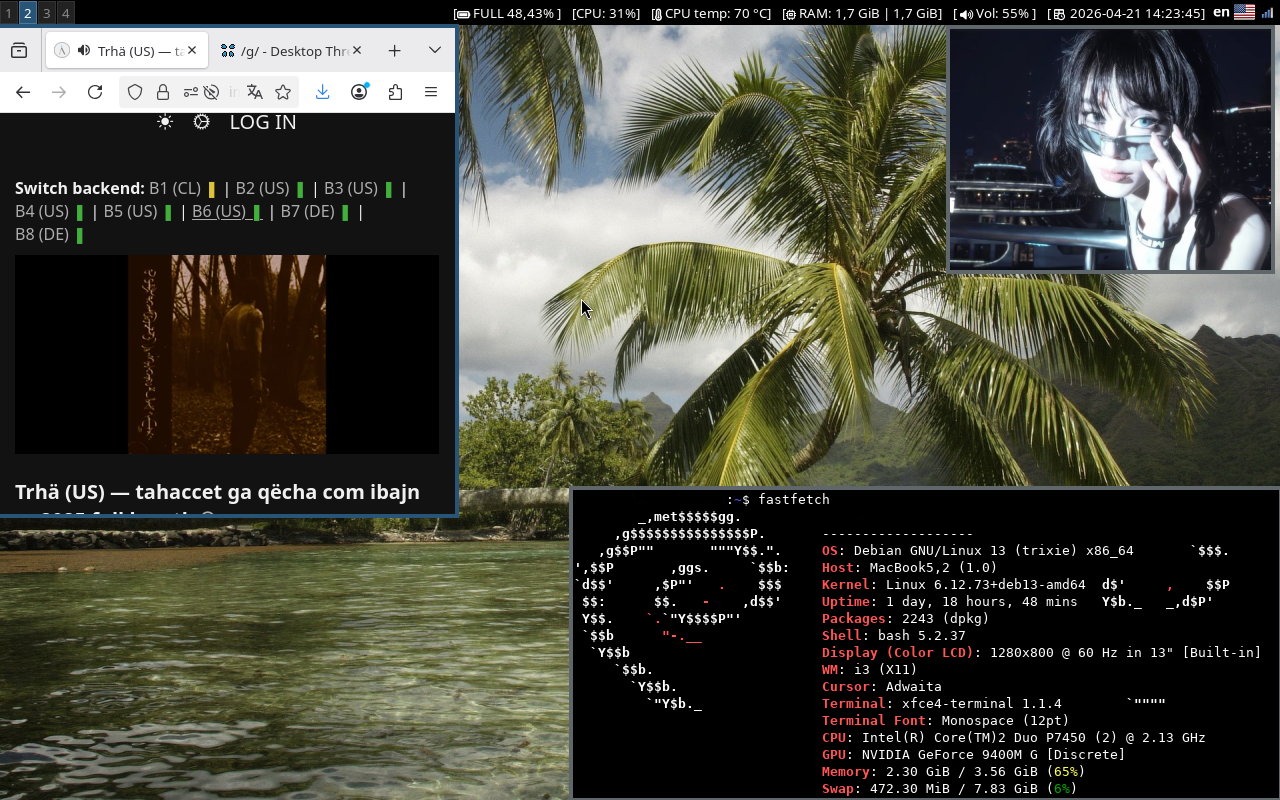Click the OS: Debian GNU/Linux 13 line
The width and height of the screenshot is (1280, 800).
(x=978, y=551)
